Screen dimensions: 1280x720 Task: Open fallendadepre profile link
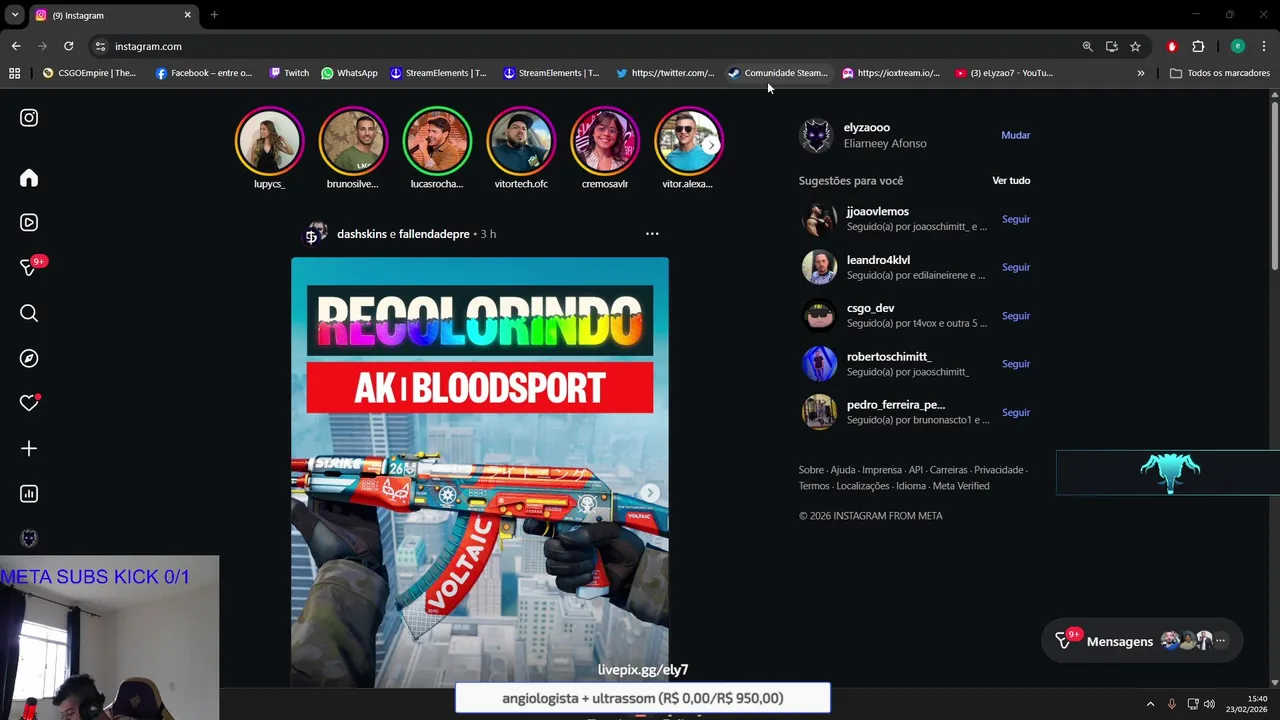pyautogui.click(x=434, y=234)
